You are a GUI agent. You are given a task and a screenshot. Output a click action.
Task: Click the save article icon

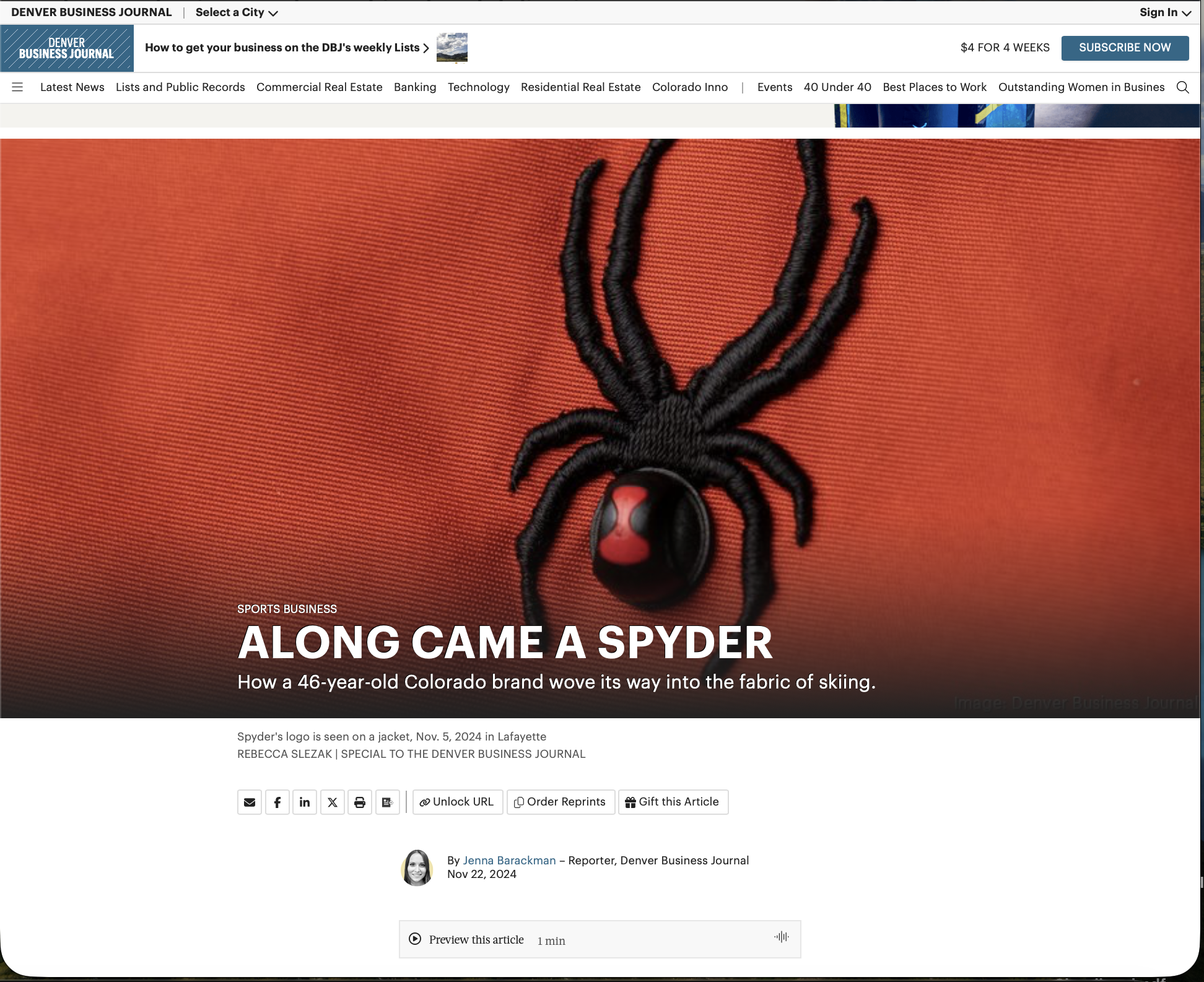[x=387, y=802]
